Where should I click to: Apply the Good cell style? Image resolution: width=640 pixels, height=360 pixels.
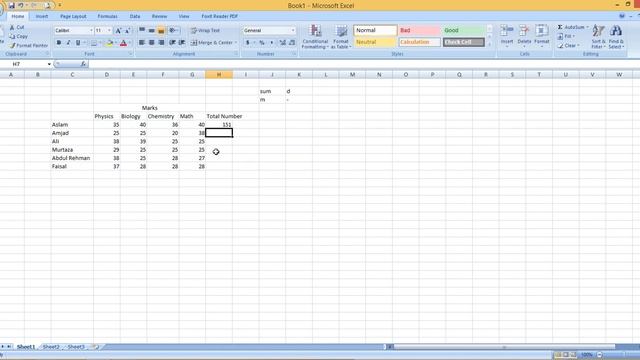coord(463,30)
